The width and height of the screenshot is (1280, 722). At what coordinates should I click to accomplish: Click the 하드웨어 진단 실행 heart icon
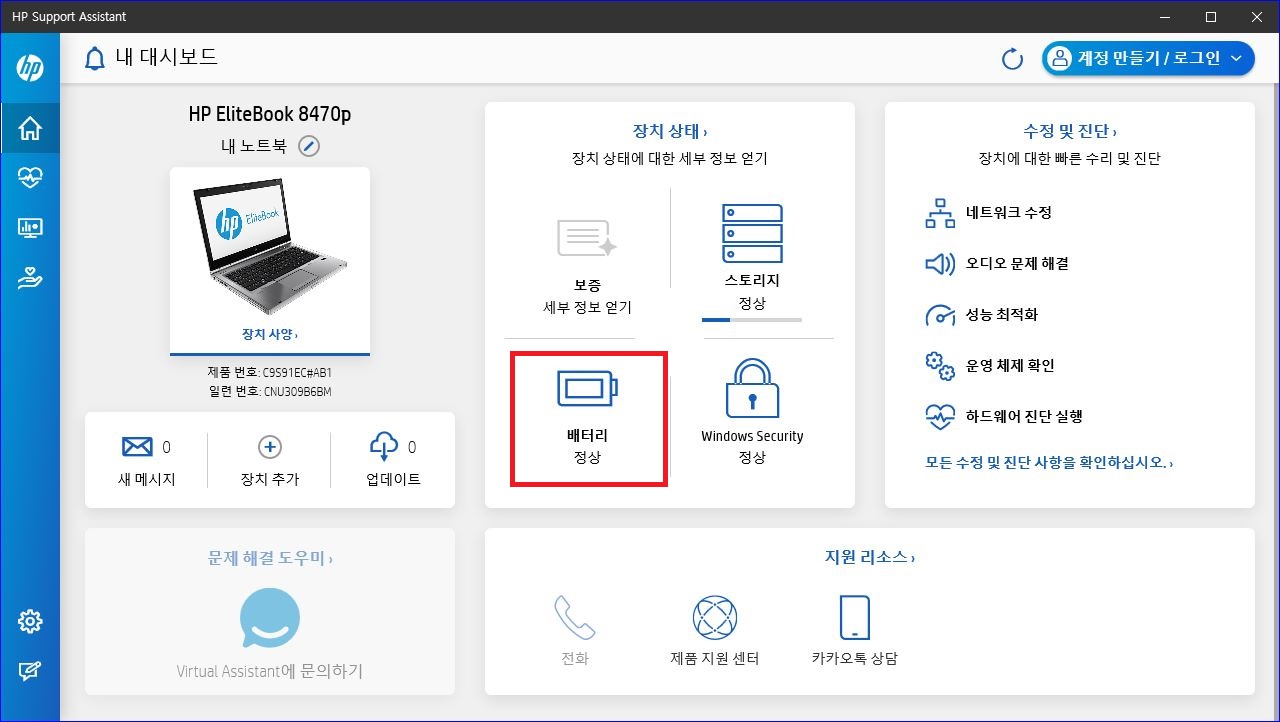point(940,417)
